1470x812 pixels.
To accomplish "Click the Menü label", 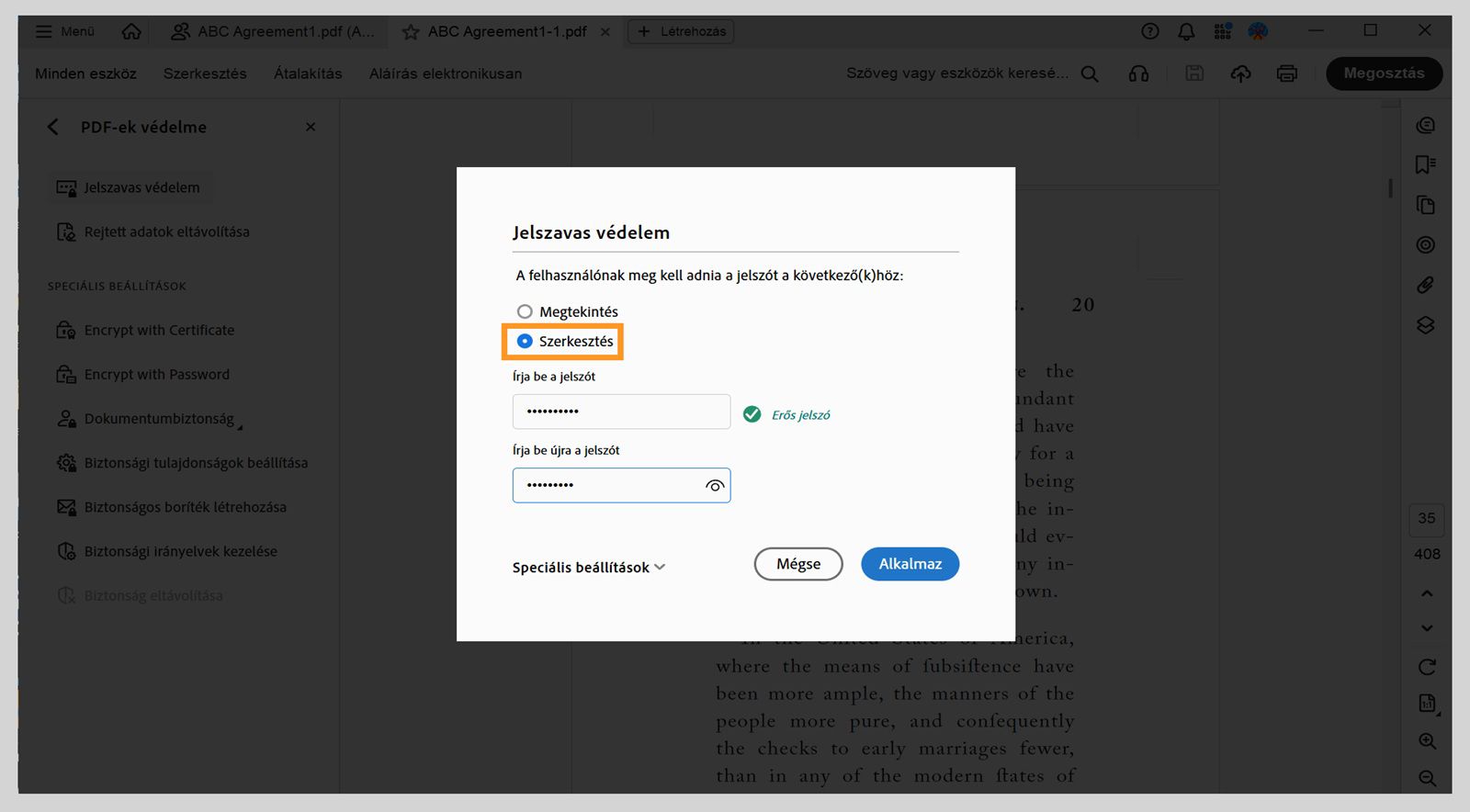I will 77,31.
